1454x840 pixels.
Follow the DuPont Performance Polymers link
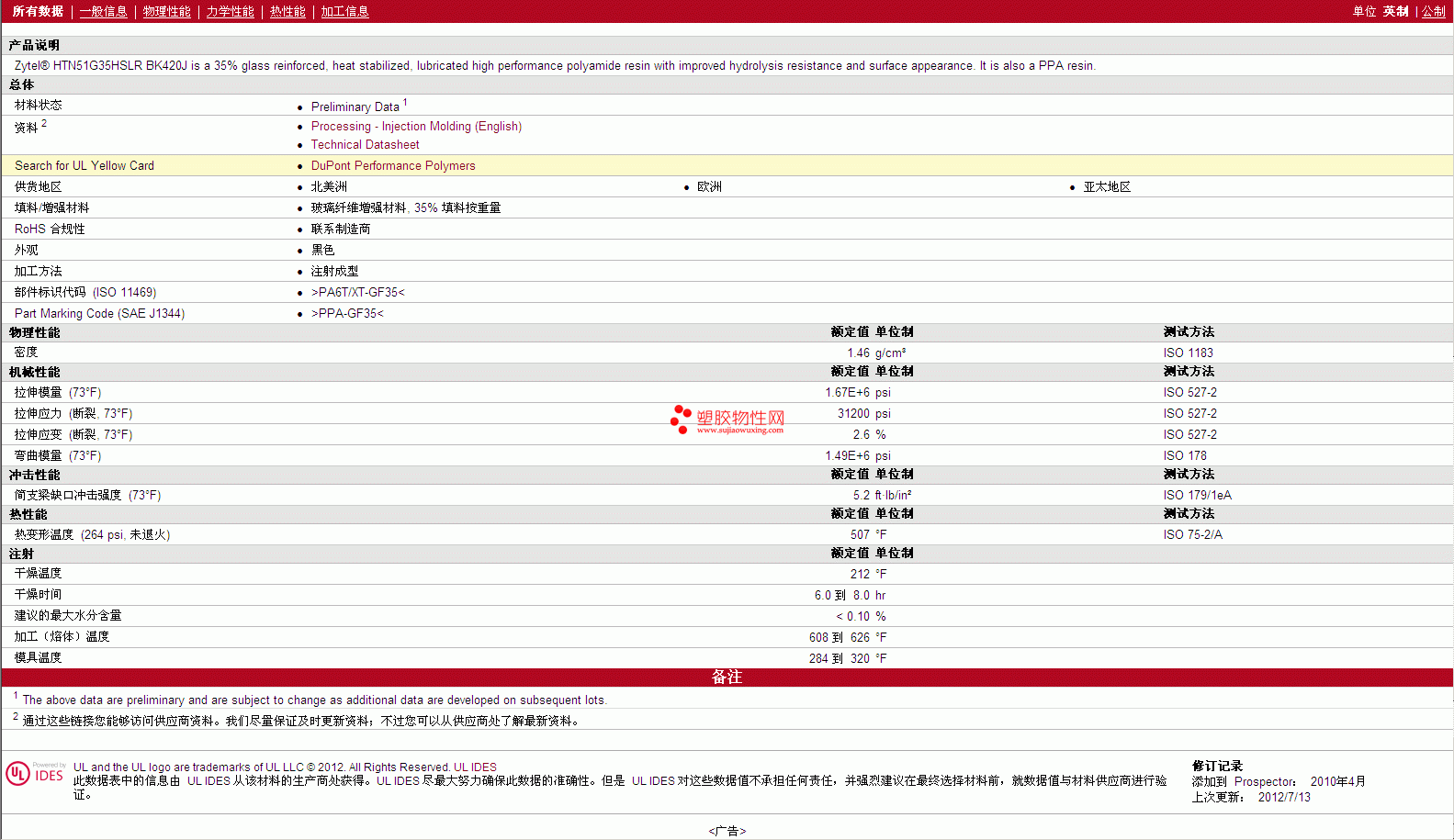[x=393, y=166]
